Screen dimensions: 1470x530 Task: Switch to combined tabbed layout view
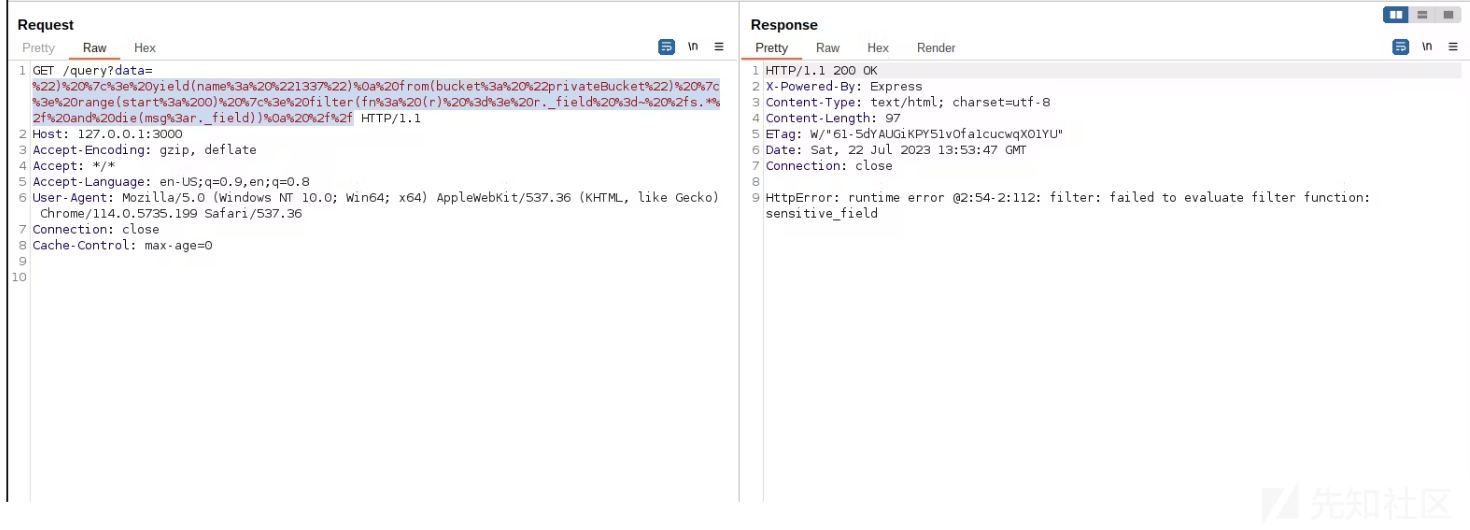click(1448, 15)
